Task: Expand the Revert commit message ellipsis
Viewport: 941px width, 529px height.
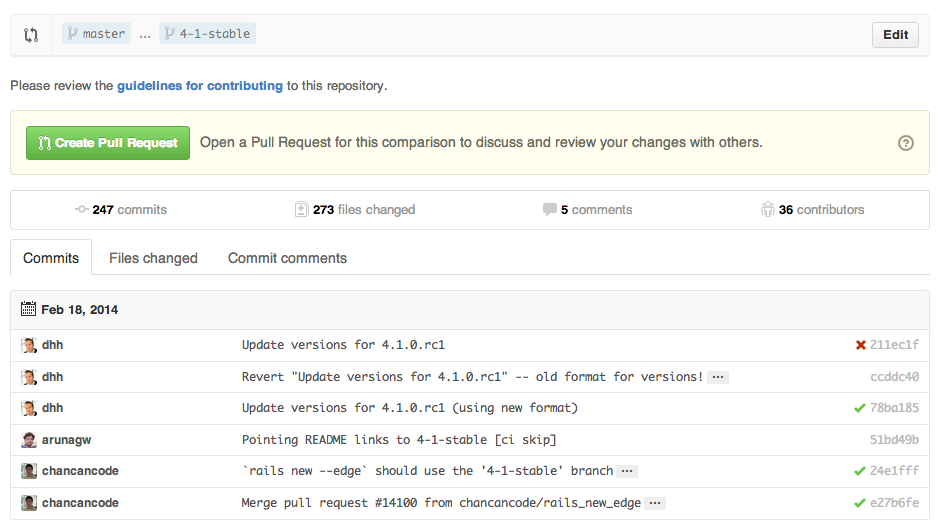Action: tap(718, 377)
